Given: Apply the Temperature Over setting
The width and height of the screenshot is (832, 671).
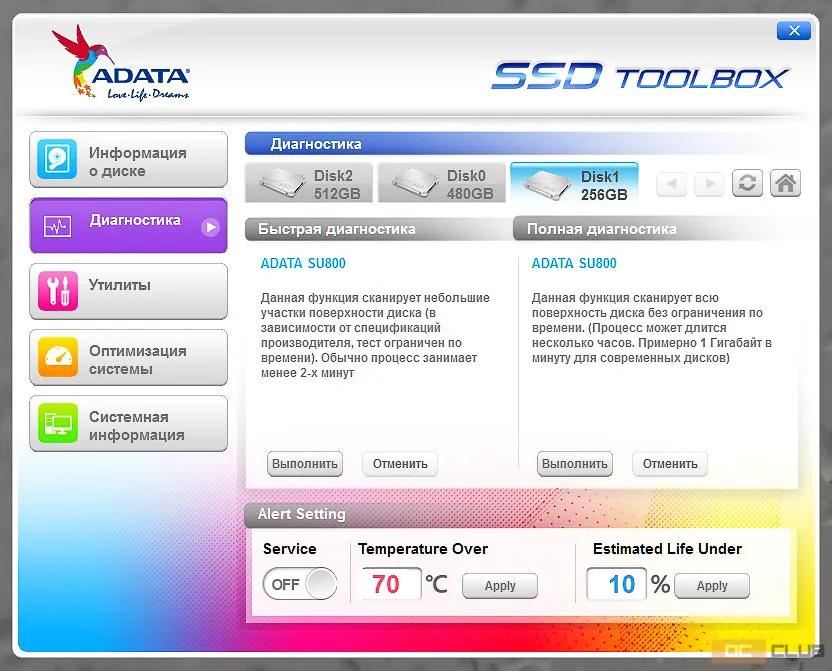Looking at the screenshot, I should pos(500,586).
